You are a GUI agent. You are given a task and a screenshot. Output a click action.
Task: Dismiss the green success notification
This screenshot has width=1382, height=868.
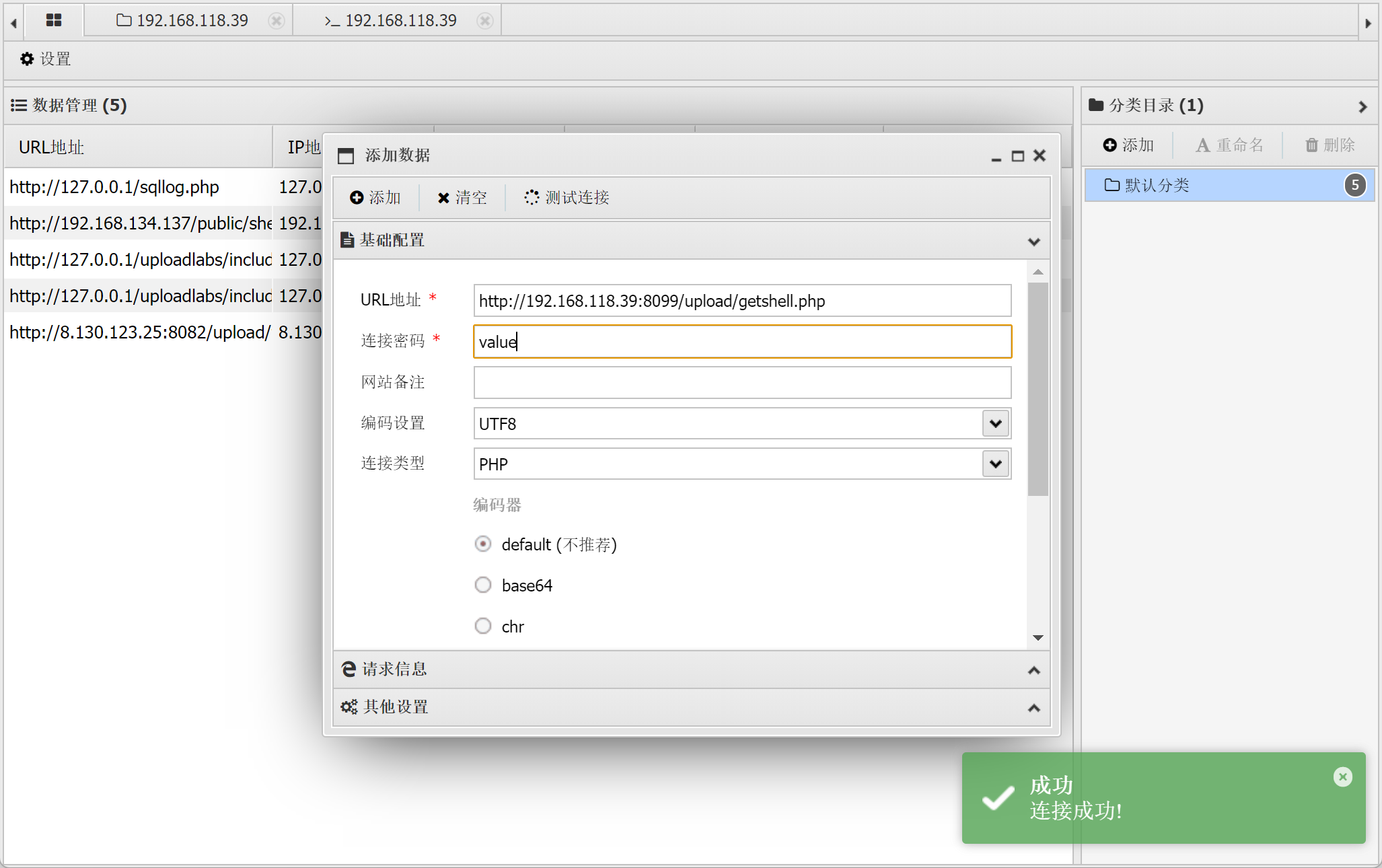(x=1342, y=777)
